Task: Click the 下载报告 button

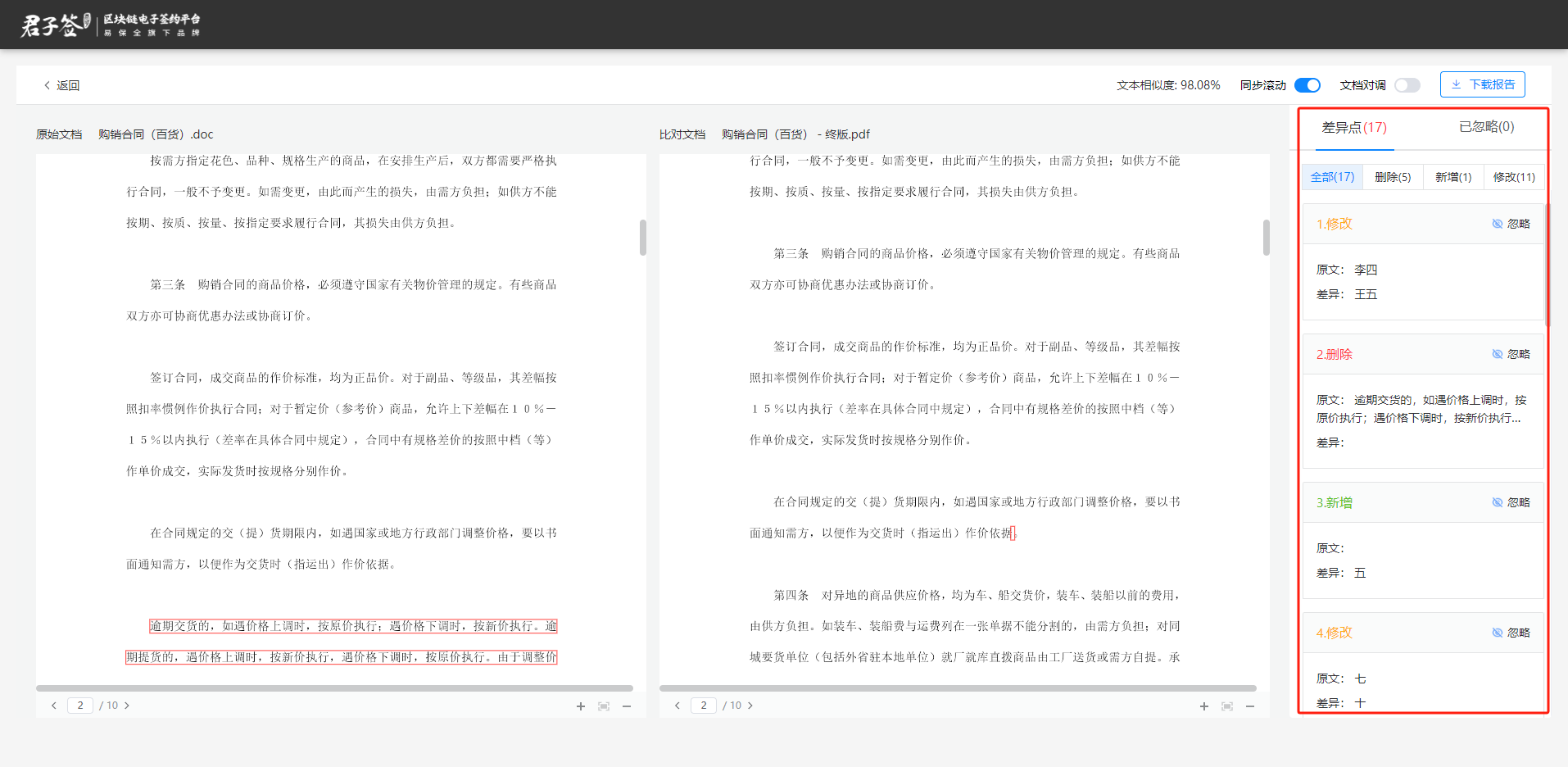Action: [1483, 84]
